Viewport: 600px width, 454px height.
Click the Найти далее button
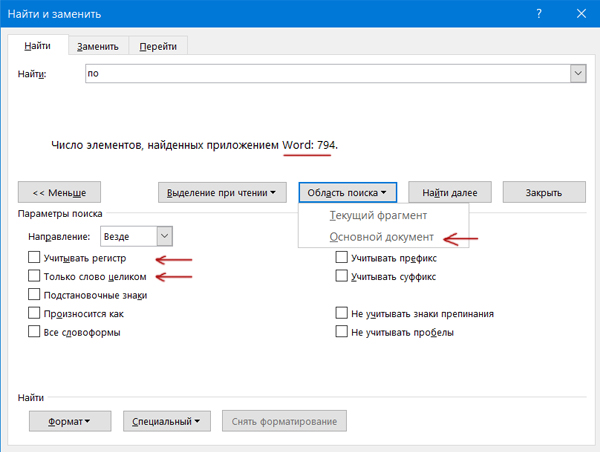(449, 192)
